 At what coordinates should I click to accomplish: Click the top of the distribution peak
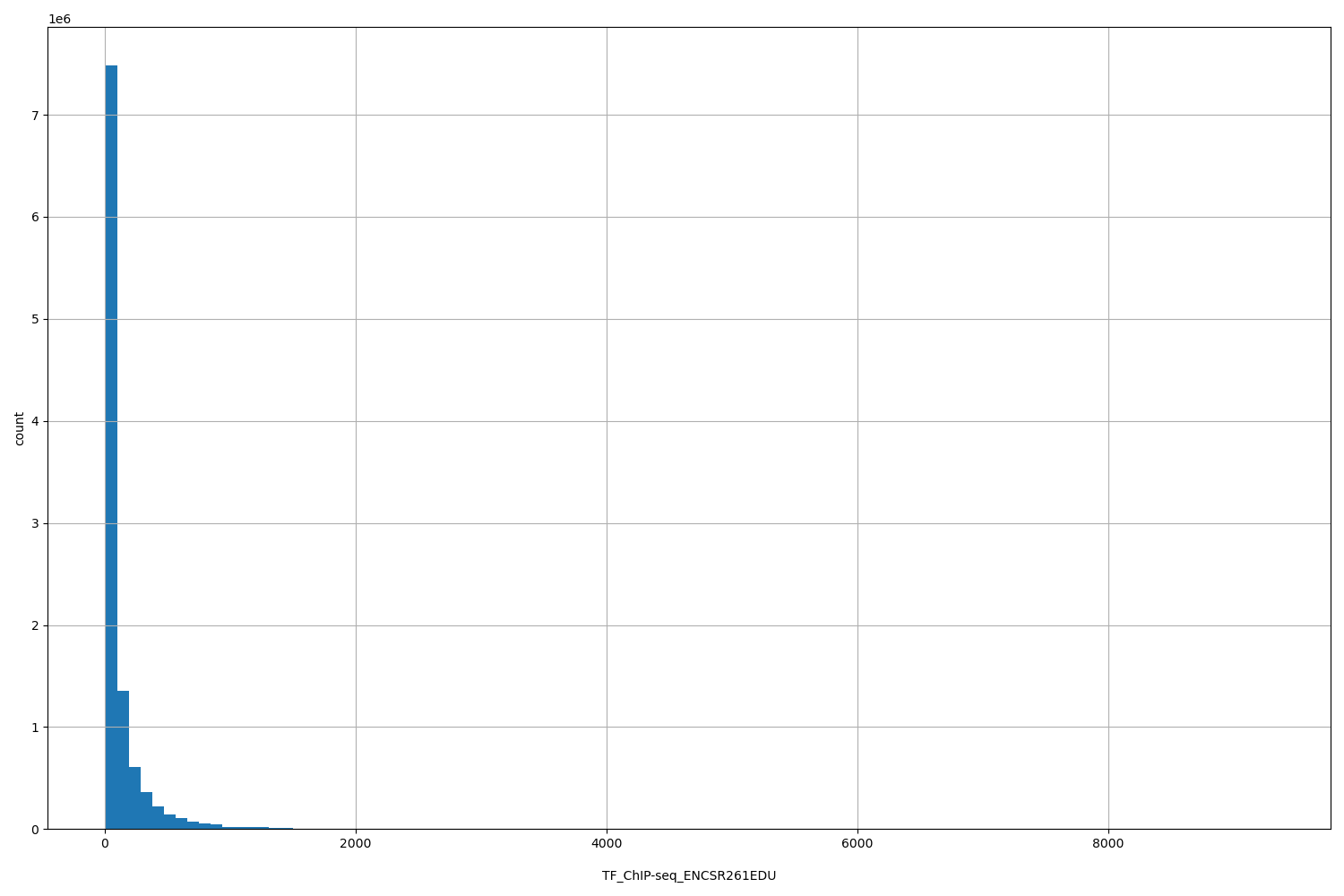111,67
